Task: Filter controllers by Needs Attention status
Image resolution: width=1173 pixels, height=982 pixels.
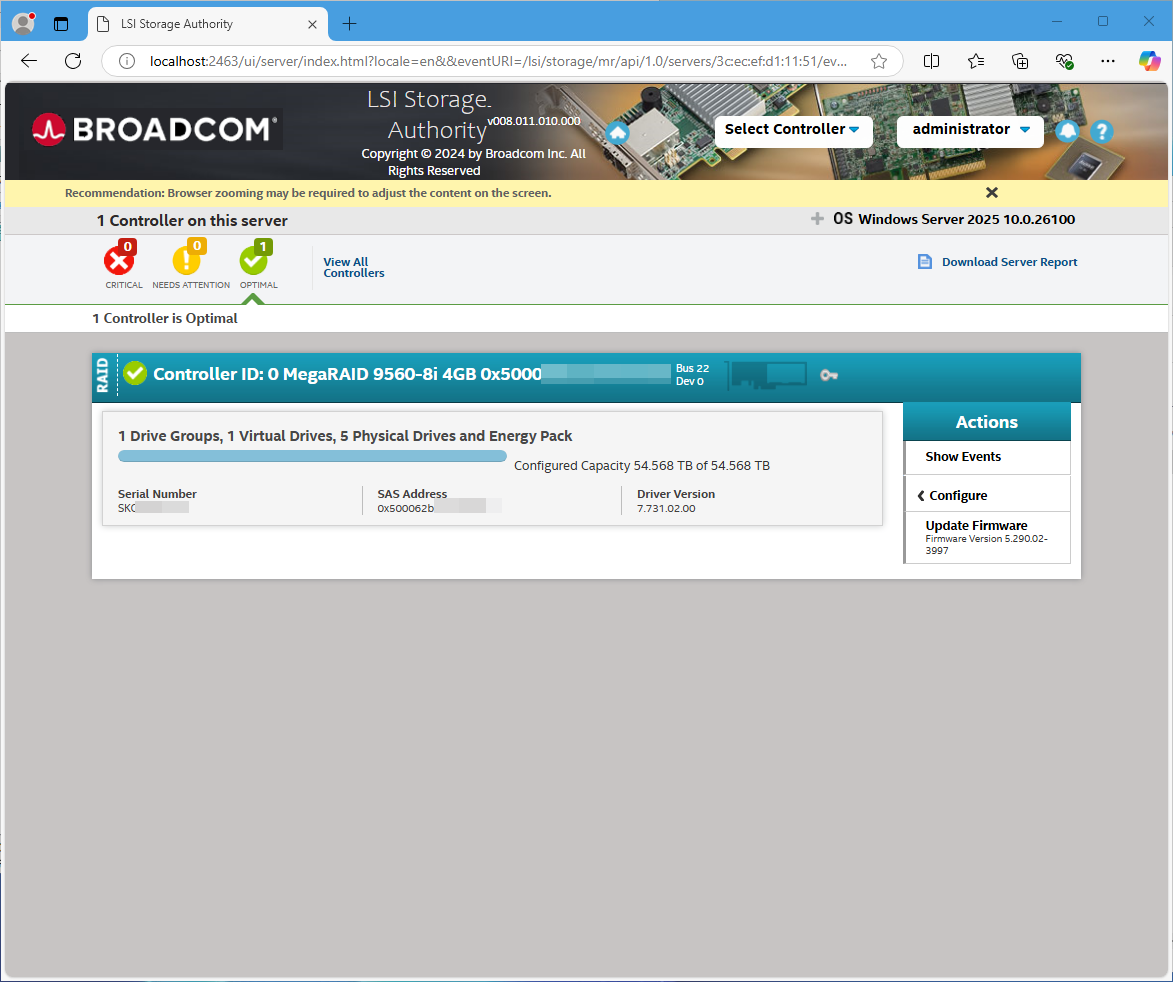Action: click(x=191, y=265)
